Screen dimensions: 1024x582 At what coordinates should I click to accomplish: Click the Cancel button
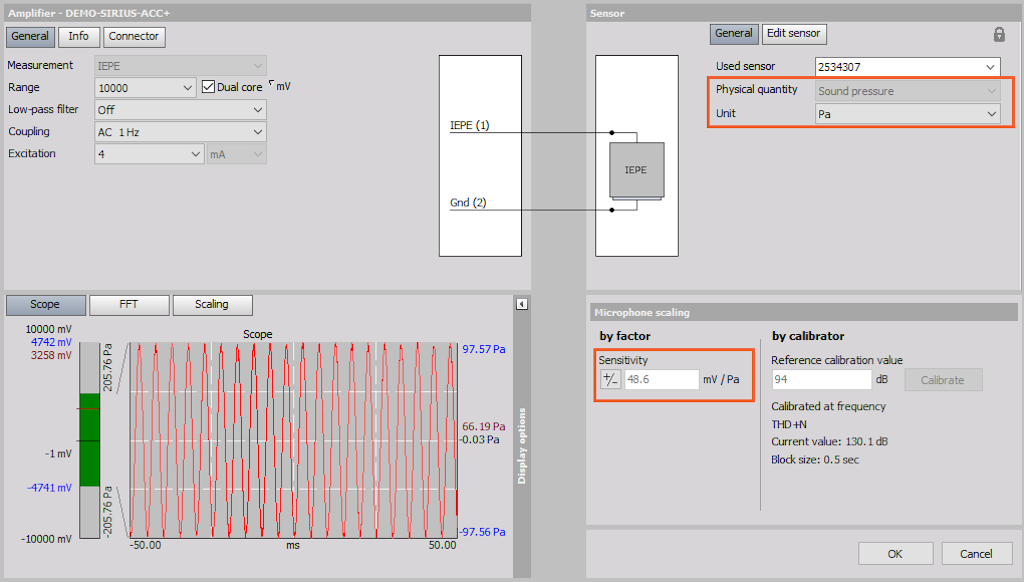pos(976,554)
